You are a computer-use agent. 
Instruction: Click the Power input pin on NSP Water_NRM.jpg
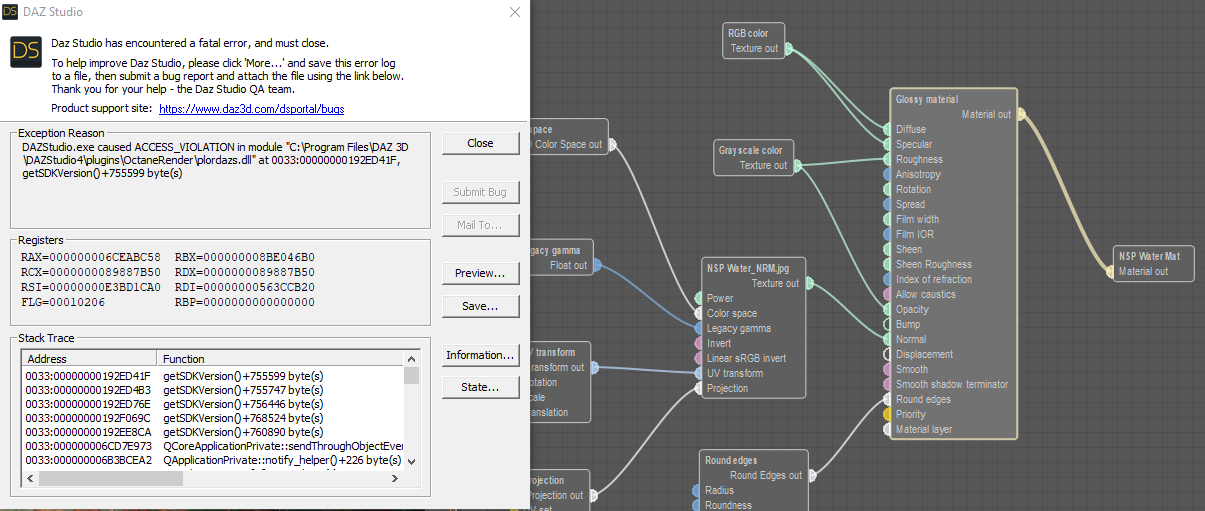tap(698, 298)
